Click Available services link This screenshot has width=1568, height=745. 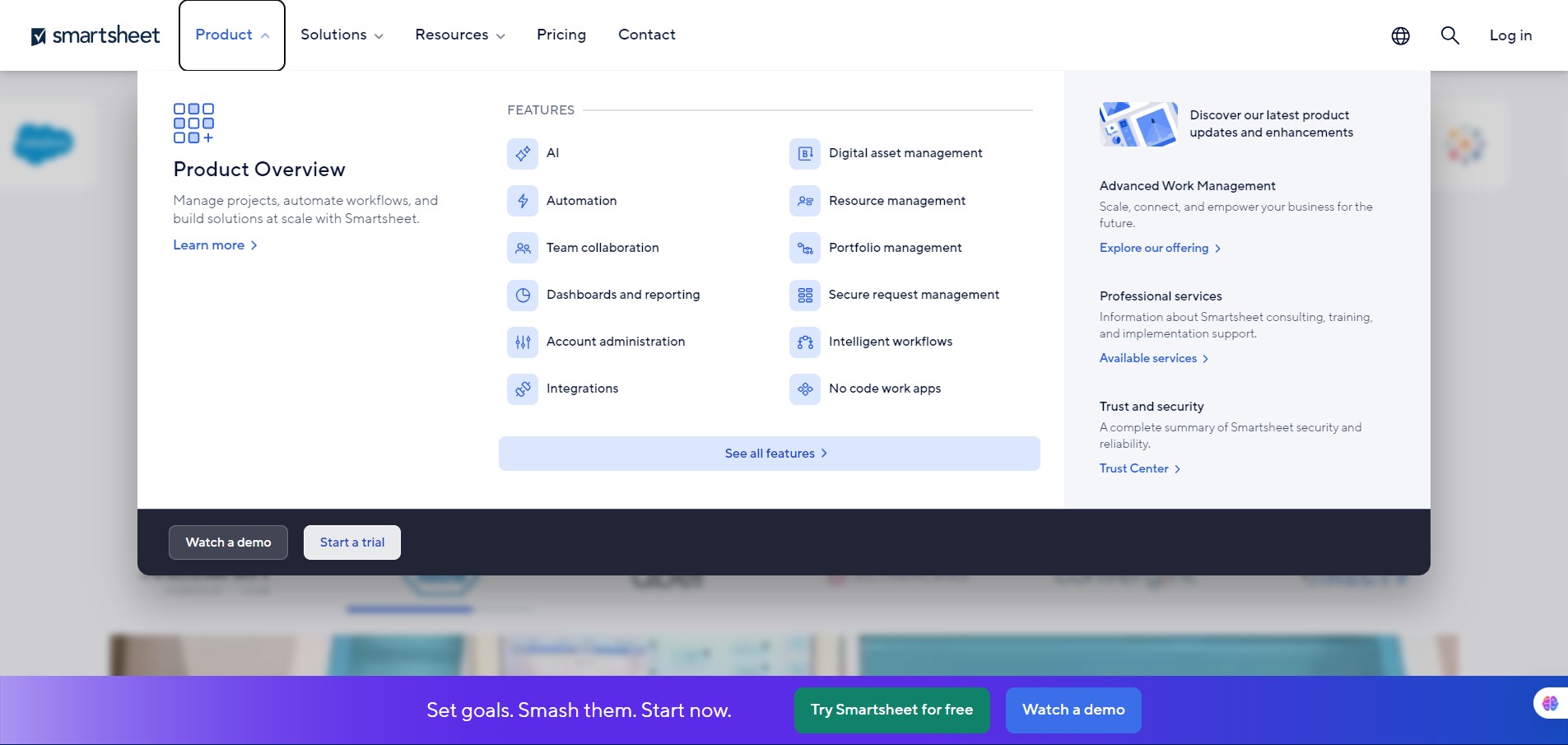click(1154, 358)
